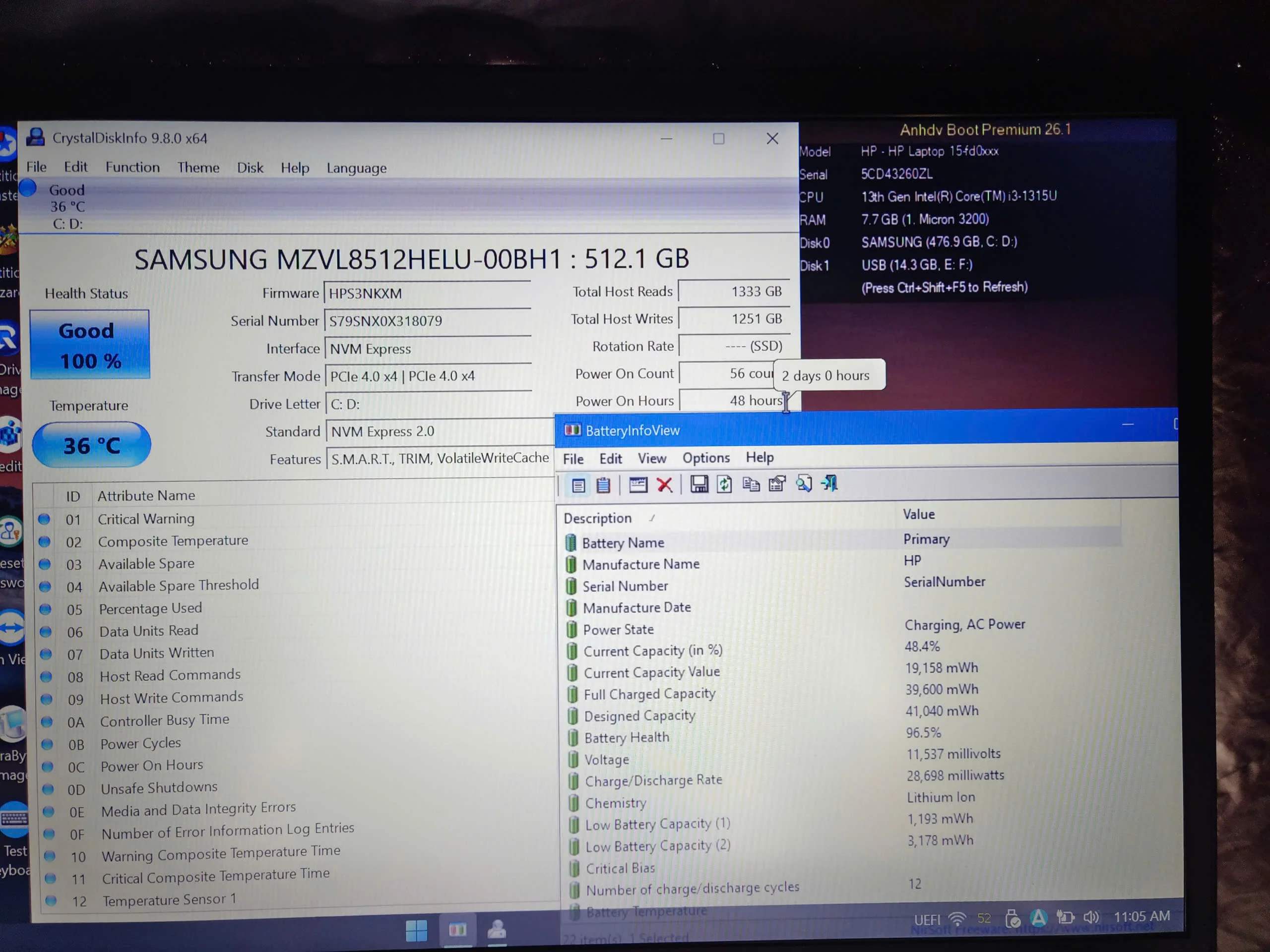Open the File menu in CrystalDiskInfo

[36, 167]
